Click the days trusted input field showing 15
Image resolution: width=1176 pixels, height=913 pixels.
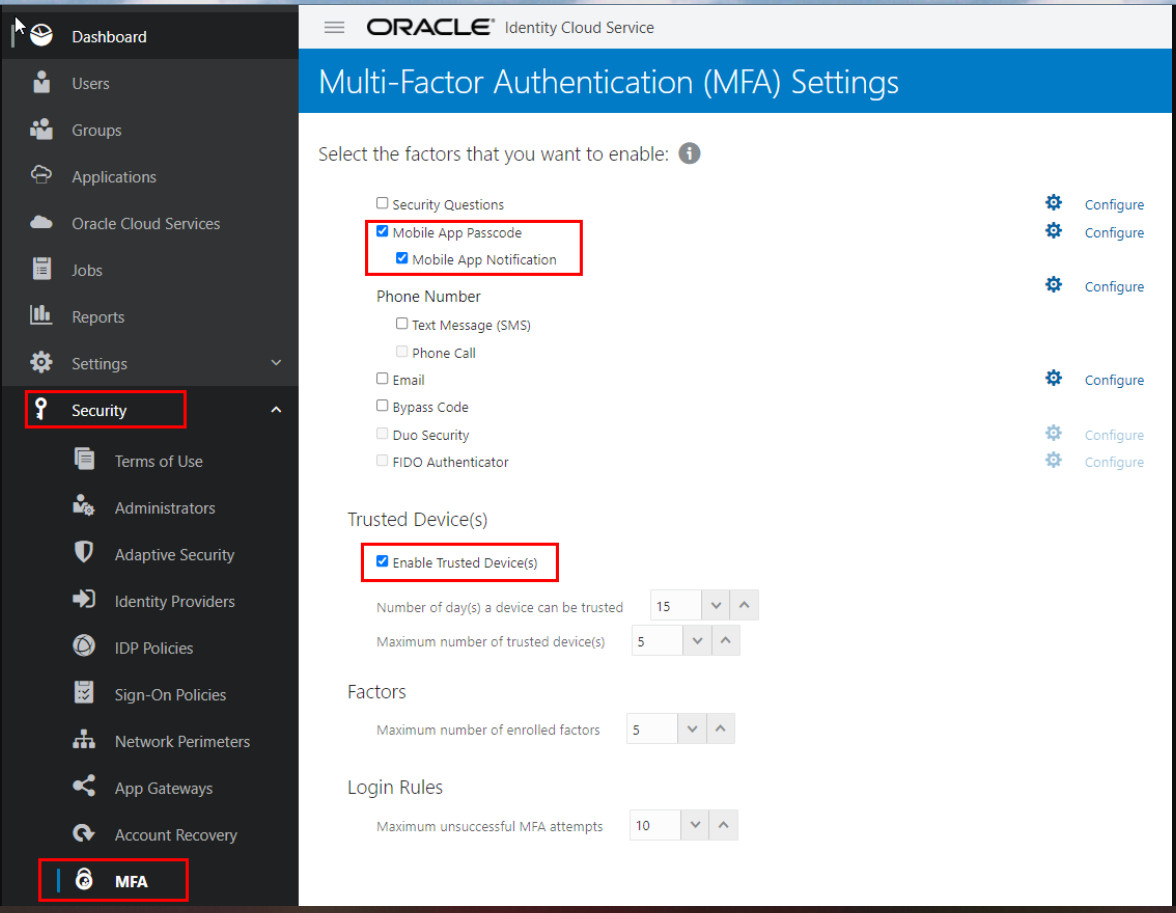676,605
